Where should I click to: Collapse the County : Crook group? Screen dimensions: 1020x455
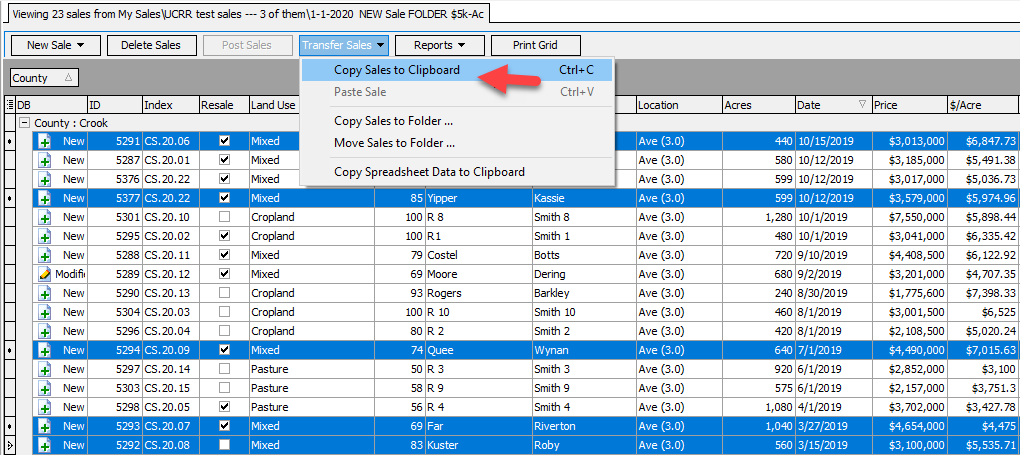(x=24, y=123)
